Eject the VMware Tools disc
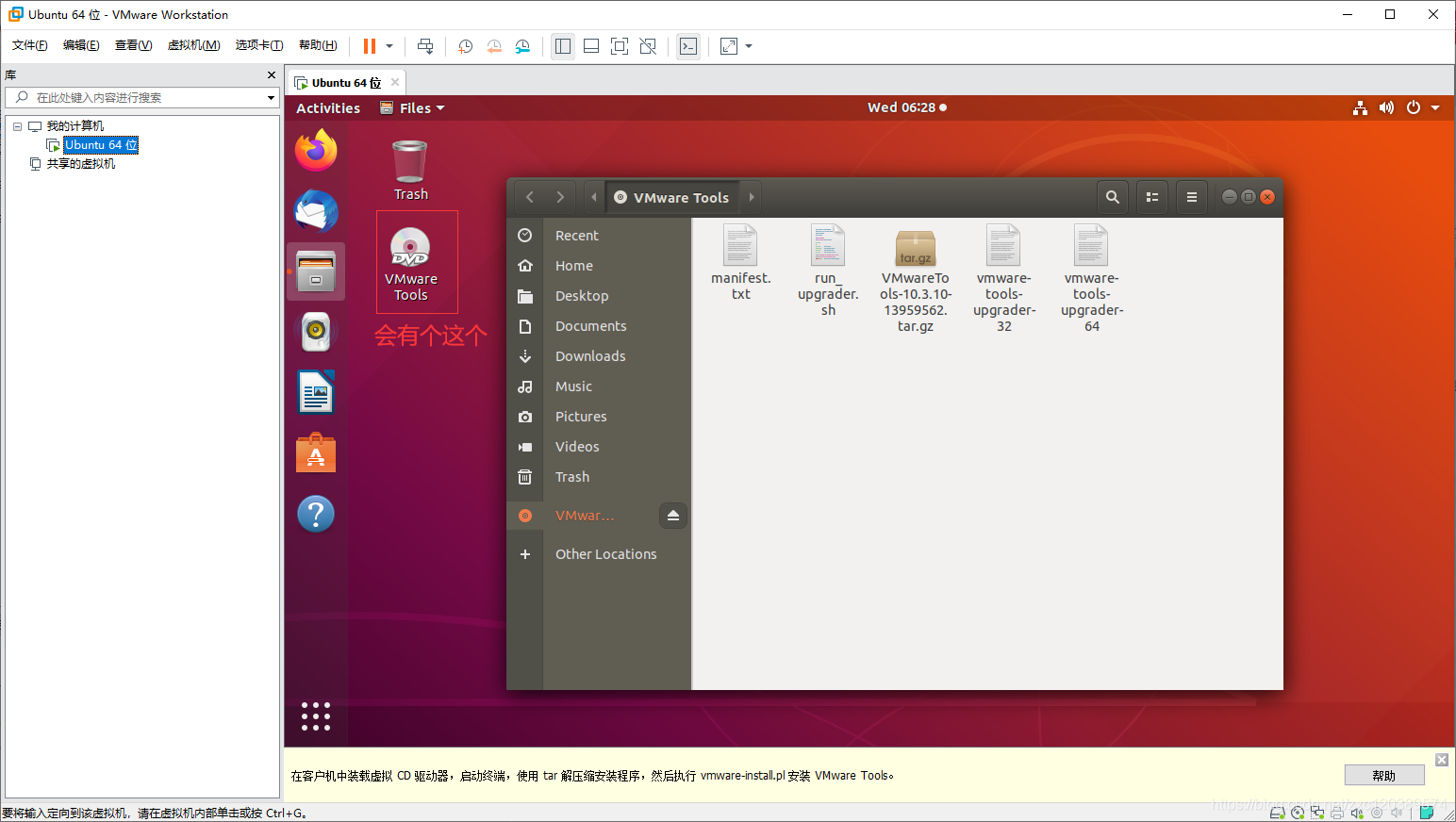This screenshot has width=1456, height=822. tap(673, 516)
